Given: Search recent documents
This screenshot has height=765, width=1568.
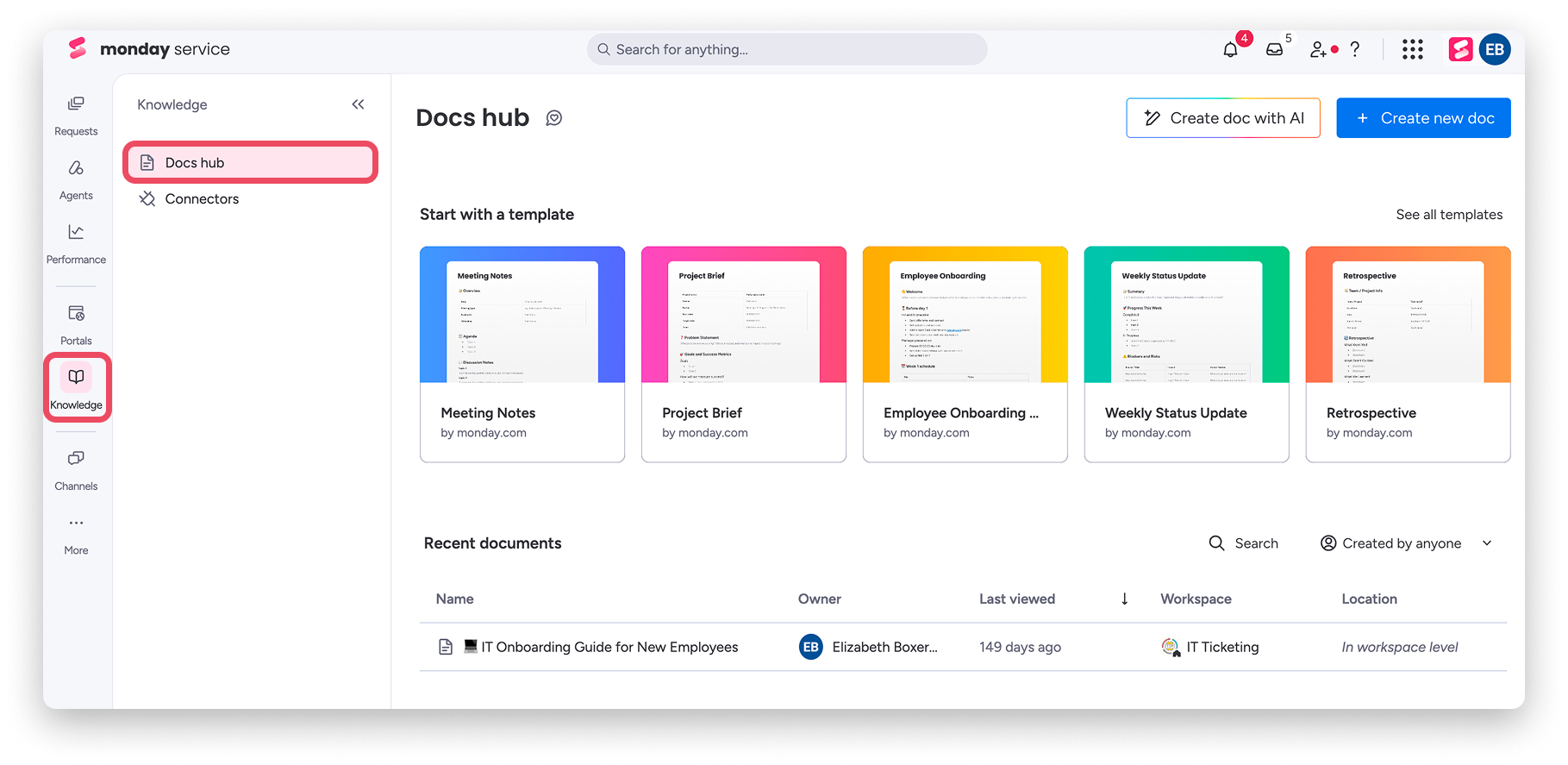Looking at the screenshot, I should tap(1243, 543).
